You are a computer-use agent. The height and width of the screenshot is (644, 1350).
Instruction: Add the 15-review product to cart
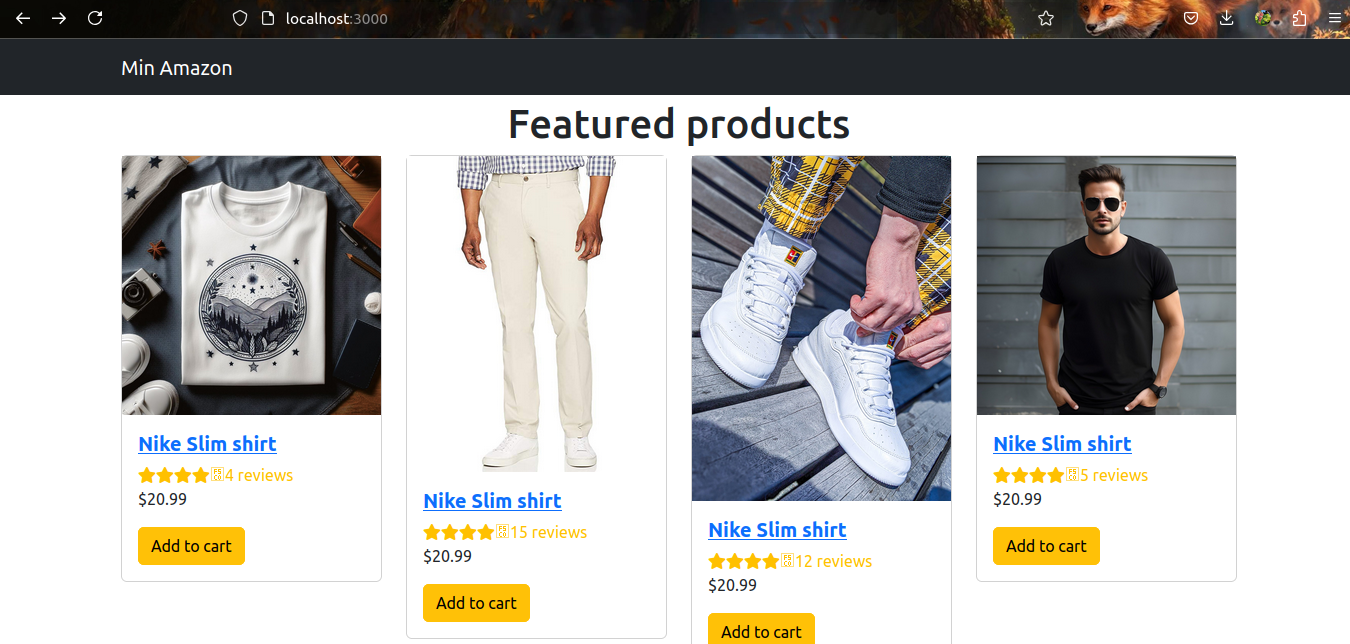[x=476, y=603]
